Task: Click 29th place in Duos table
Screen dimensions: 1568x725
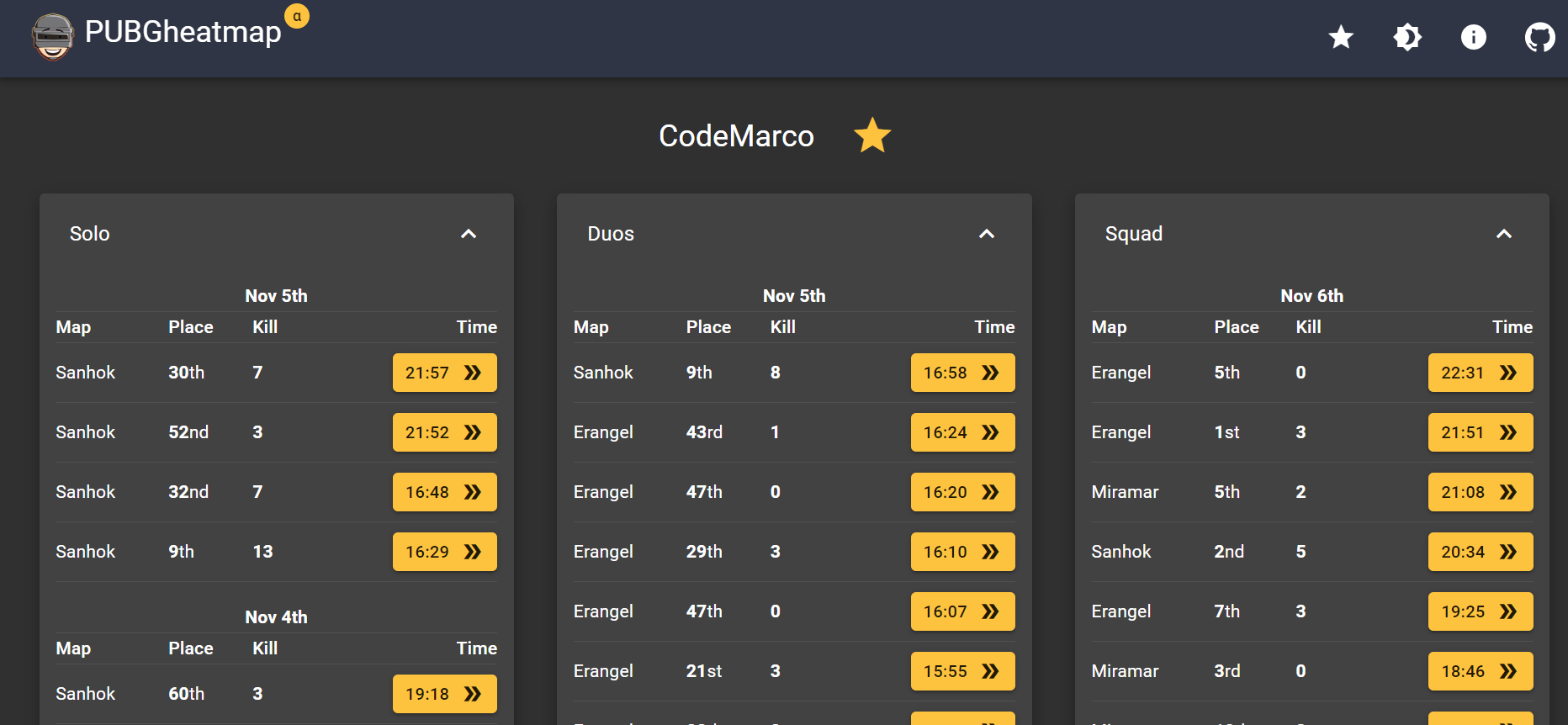Action: [x=704, y=552]
